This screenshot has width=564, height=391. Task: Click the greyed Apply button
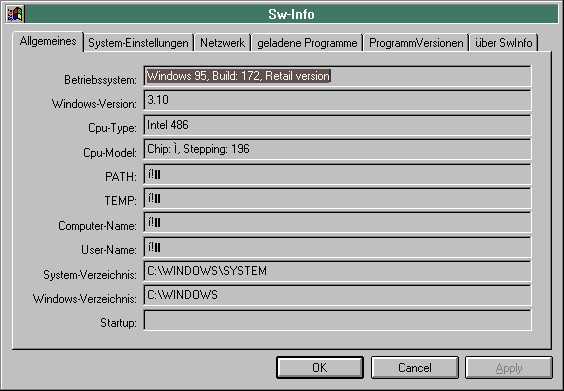click(509, 368)
